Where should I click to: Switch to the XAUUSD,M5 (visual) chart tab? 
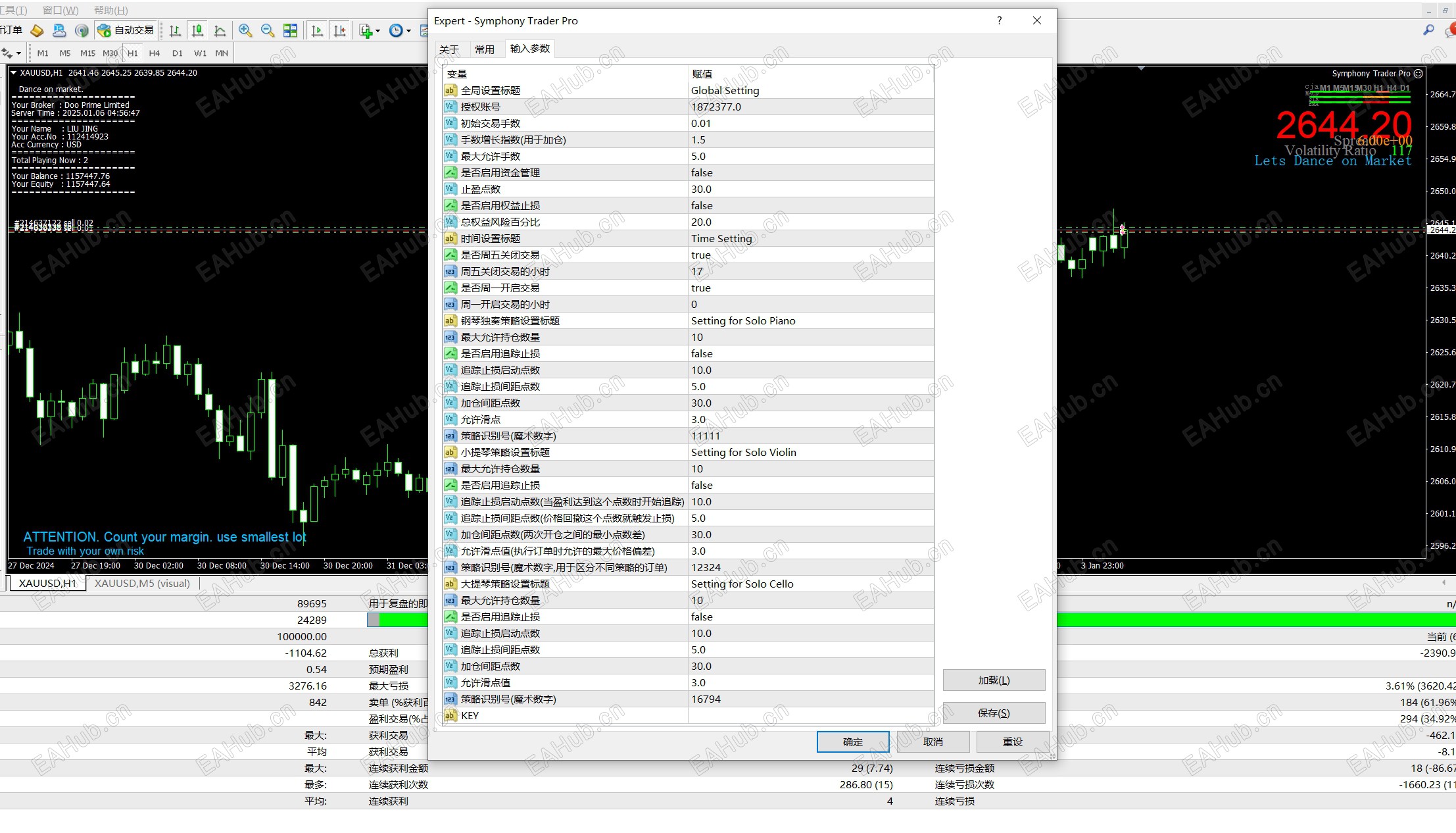pyautogui.click(x=142, y=584)
